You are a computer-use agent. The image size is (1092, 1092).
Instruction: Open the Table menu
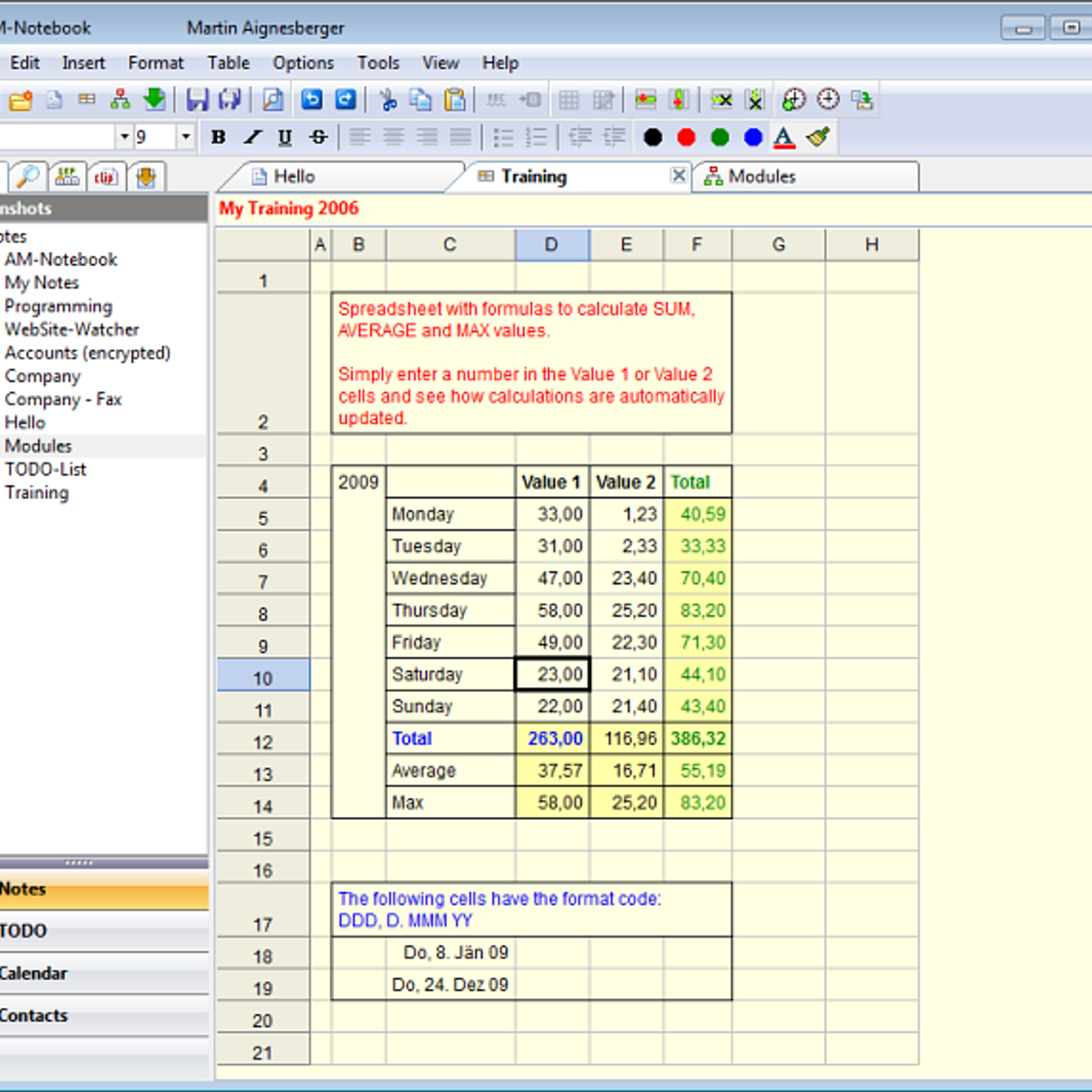coord(228,63)
